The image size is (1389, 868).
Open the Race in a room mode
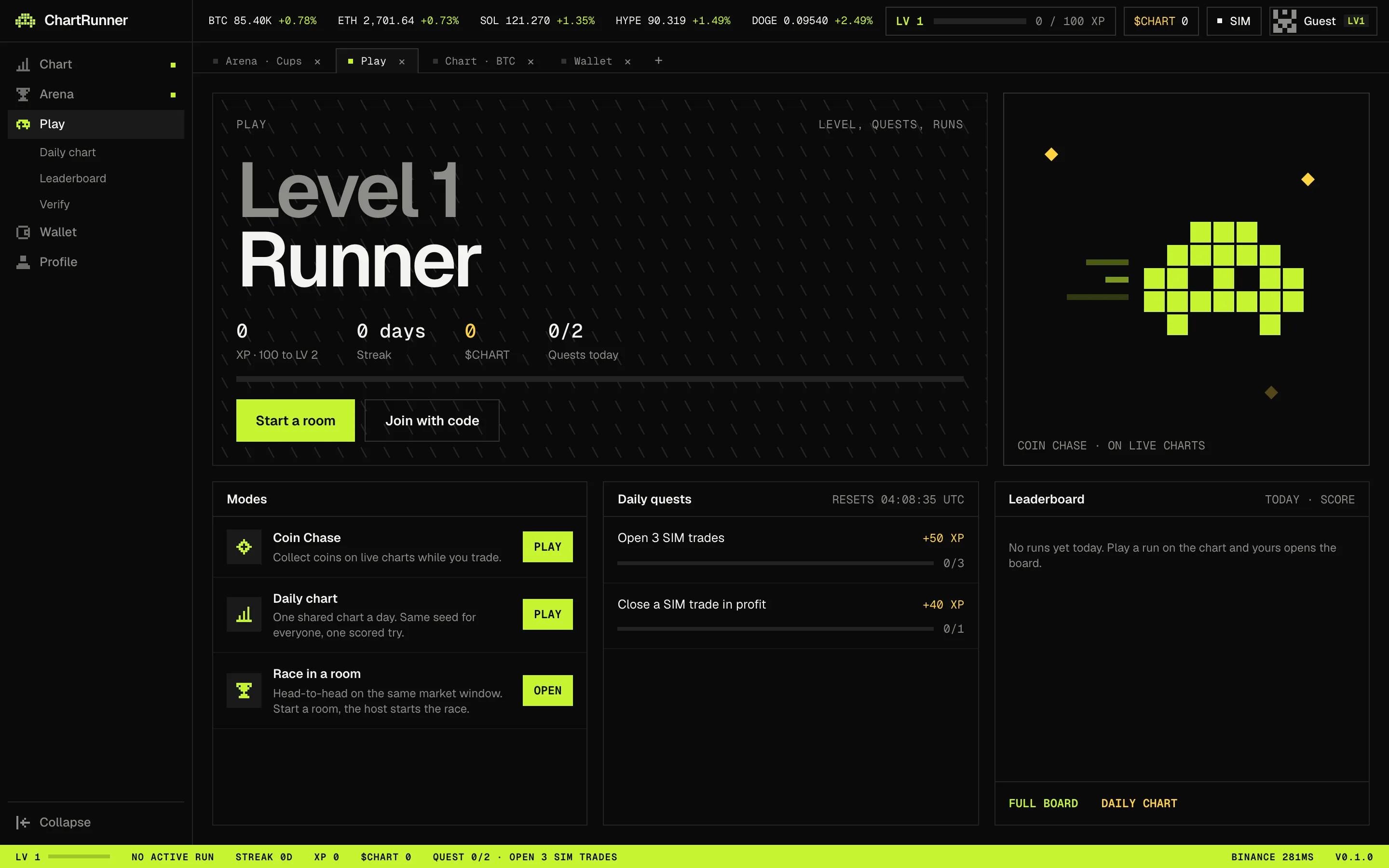547,690
